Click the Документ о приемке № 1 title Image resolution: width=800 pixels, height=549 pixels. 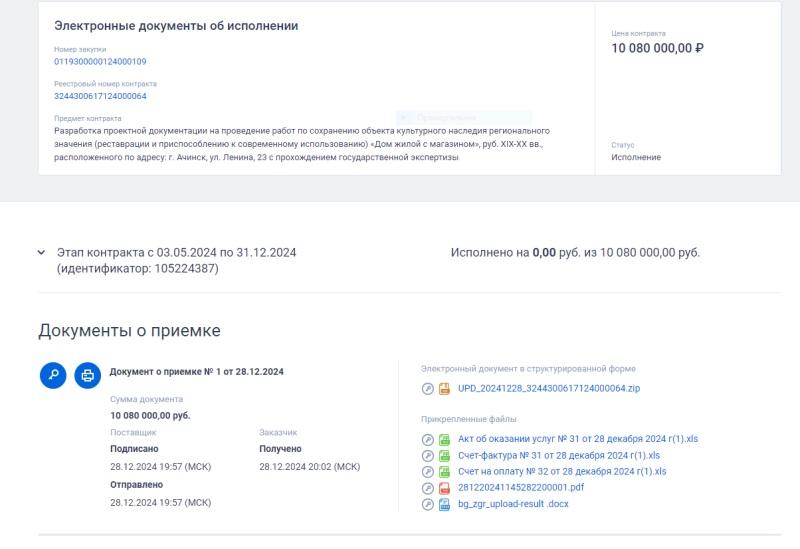coord(196,372)
